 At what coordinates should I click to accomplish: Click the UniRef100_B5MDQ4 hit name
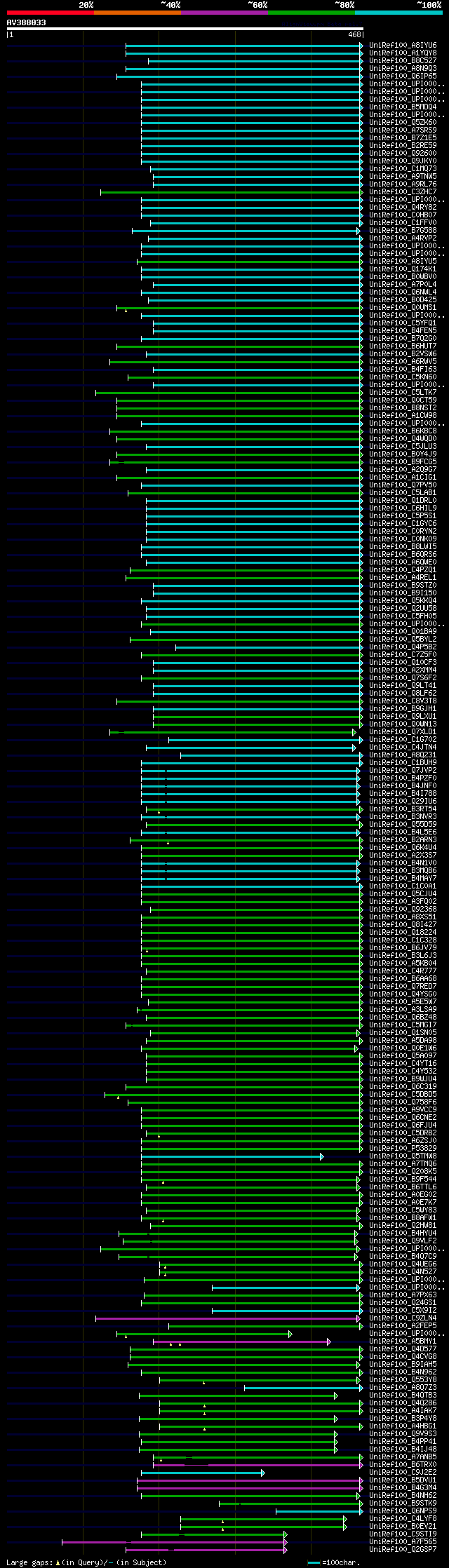click(x=403, y=107)
